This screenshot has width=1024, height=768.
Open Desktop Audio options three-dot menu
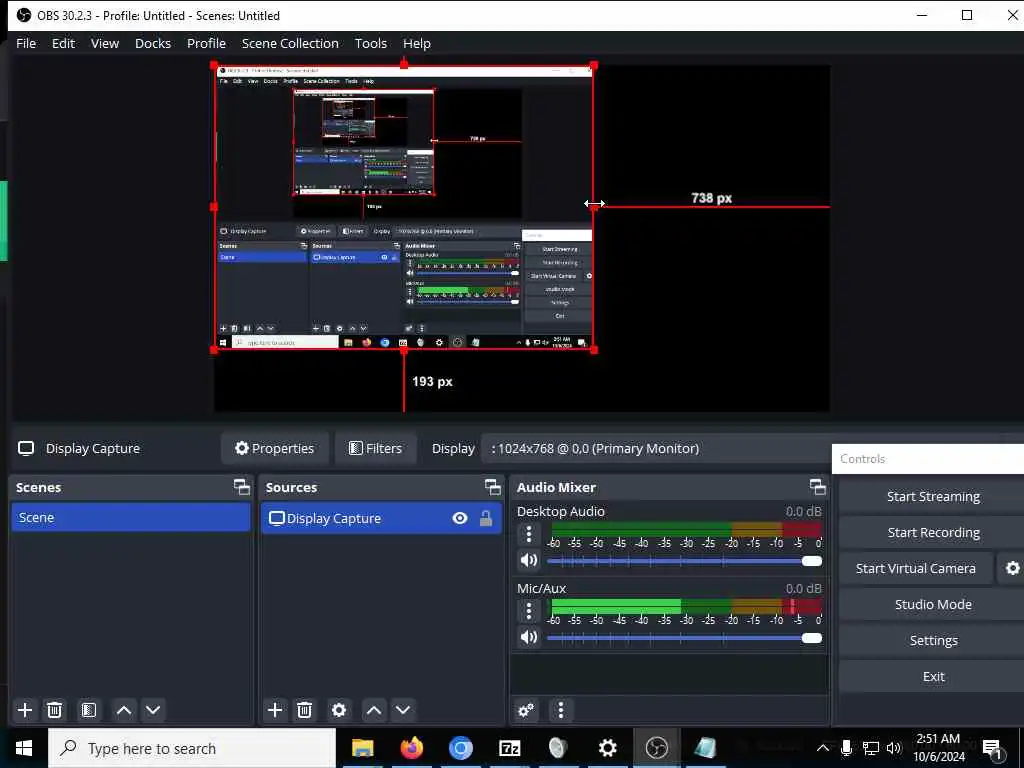pyautogui.click(x=529, y=535)
